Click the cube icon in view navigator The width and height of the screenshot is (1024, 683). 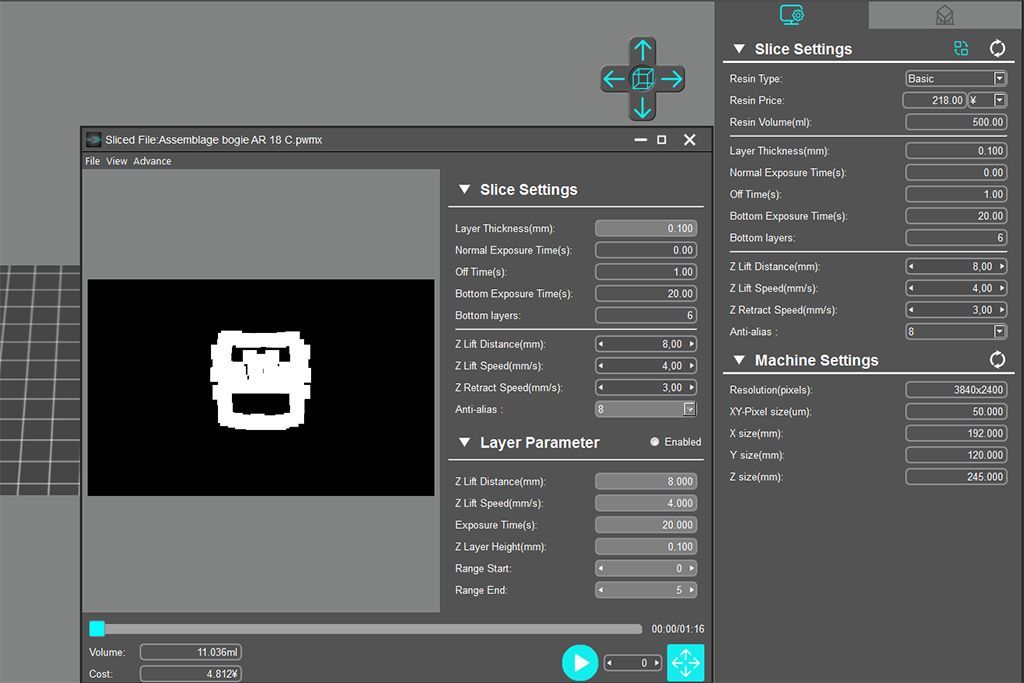point(643,79)
